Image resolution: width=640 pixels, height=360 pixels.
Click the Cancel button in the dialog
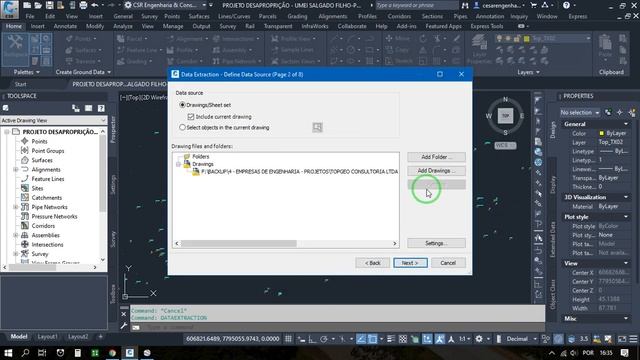(x=448, y=263)
